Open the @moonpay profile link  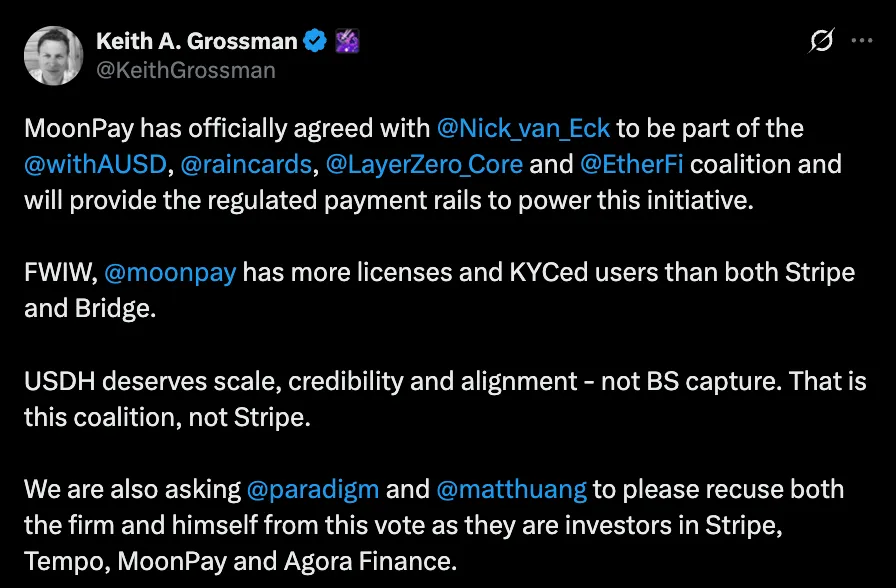click(171, 272)
